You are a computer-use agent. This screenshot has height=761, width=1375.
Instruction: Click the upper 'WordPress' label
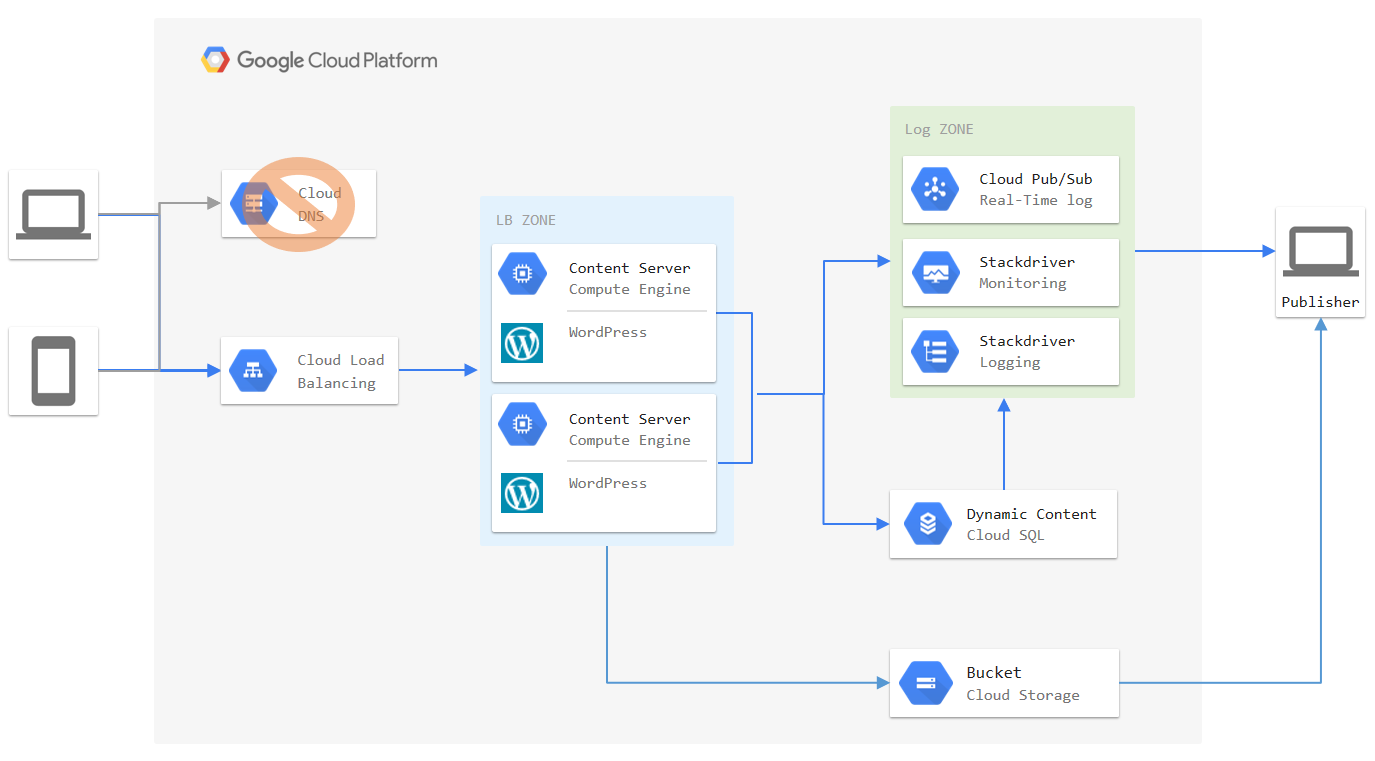coord(608,332)
